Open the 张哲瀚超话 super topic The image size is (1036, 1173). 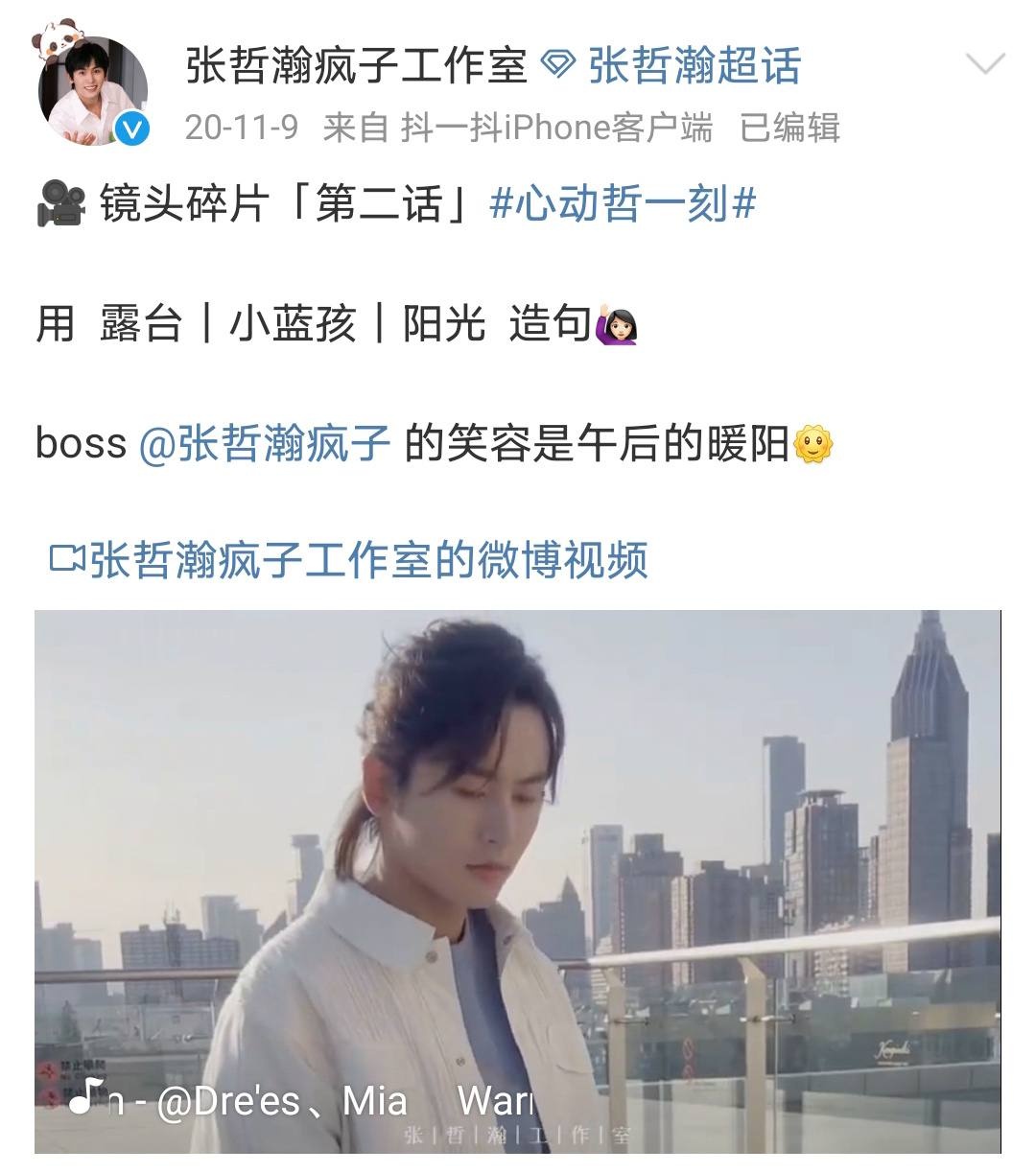click(x=694, y=66)
